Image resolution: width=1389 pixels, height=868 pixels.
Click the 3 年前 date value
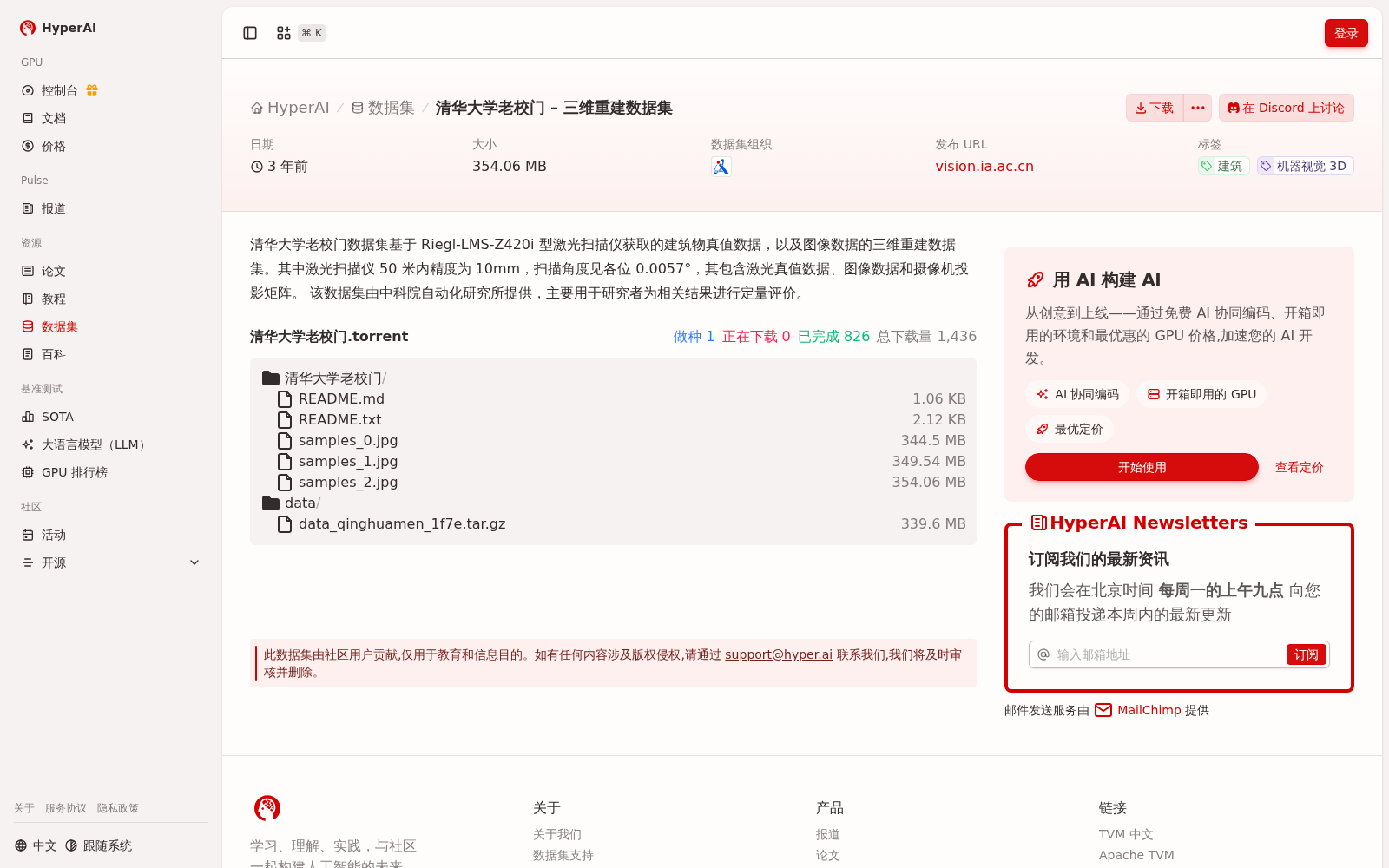tap(280, 167)
